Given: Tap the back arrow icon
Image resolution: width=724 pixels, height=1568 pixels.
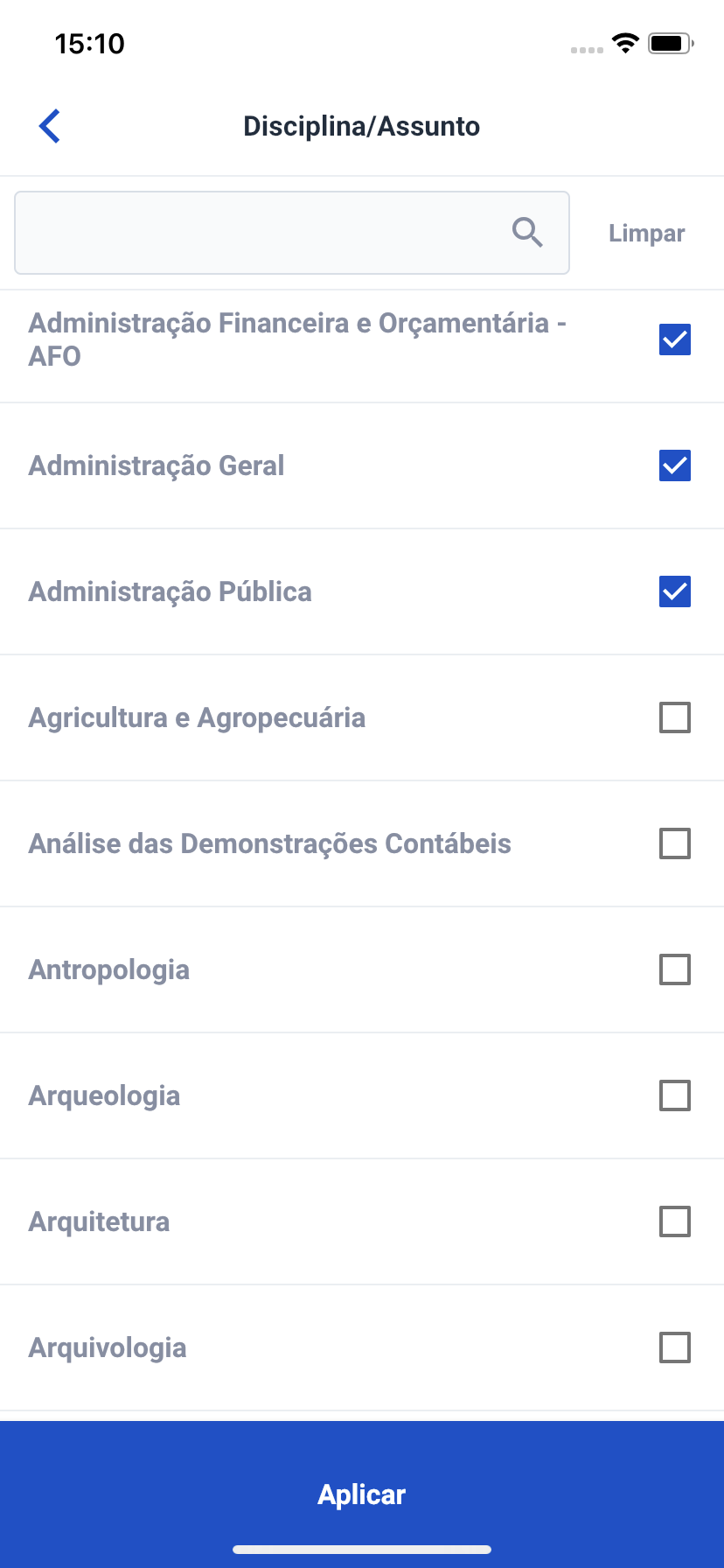Looking at the screenshot, I should coord(50,126).
